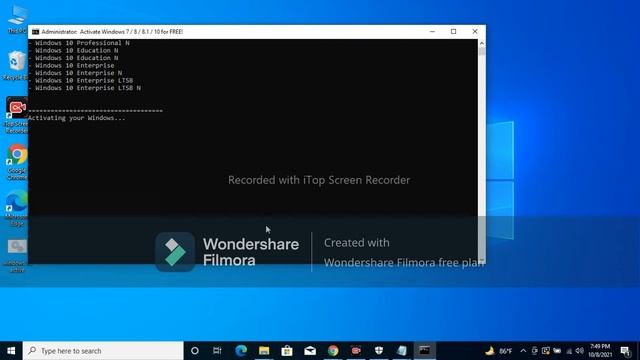Open the microphone tray icon
Screen dimensions: 640x360
coord(534,351)
